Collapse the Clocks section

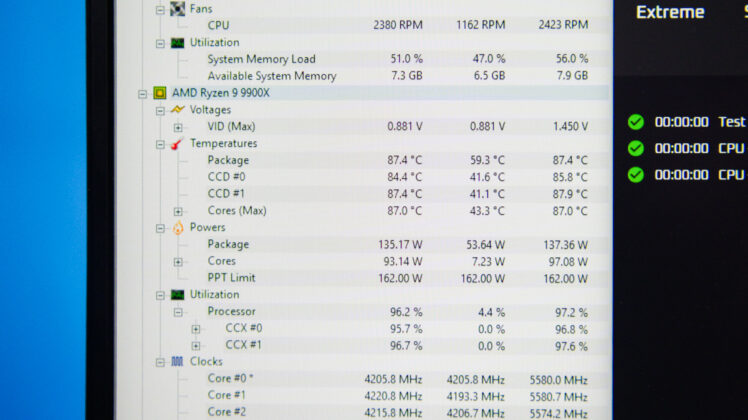click(160, 363)
